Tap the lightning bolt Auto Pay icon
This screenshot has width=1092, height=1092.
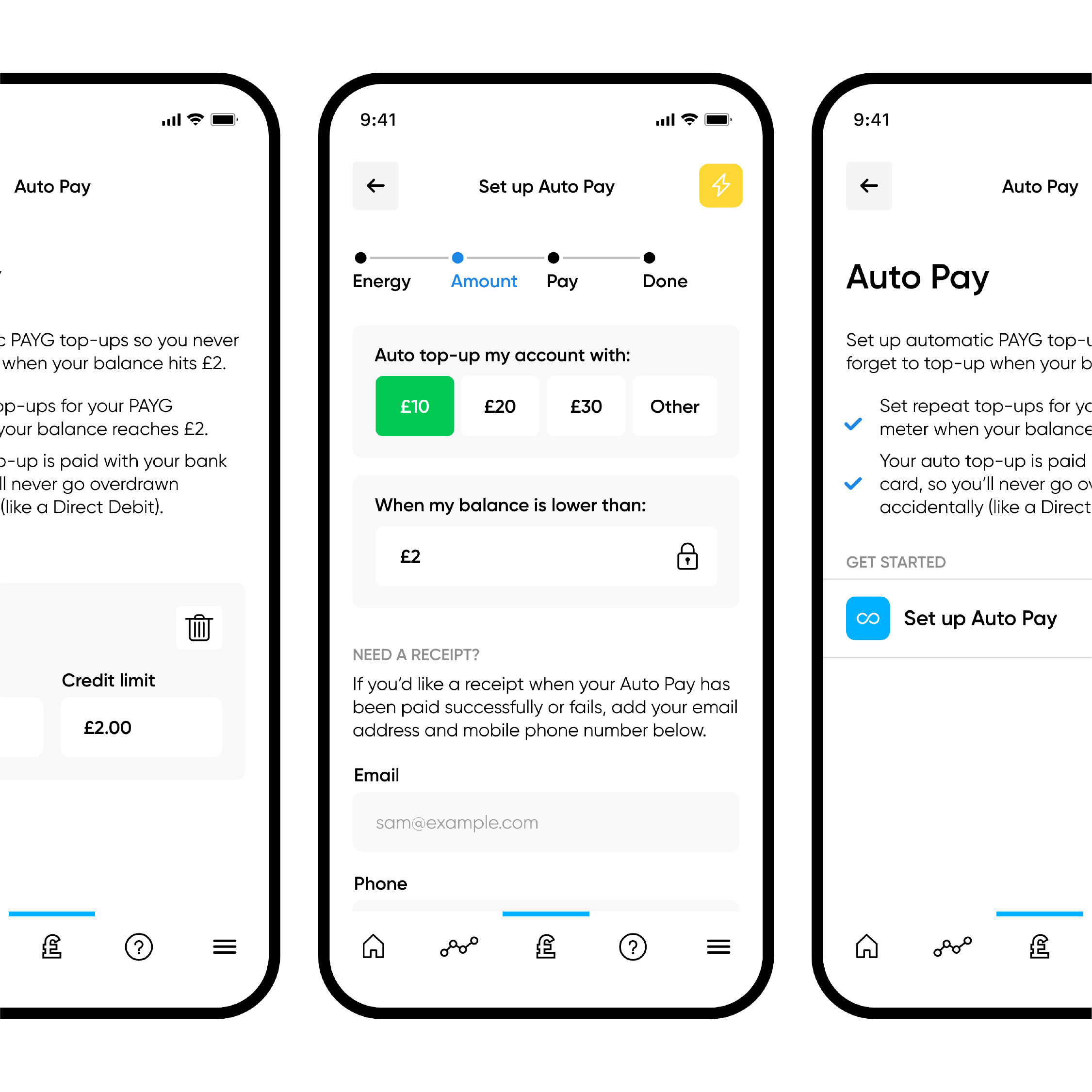pyautogui.click(x=720, y=188)
